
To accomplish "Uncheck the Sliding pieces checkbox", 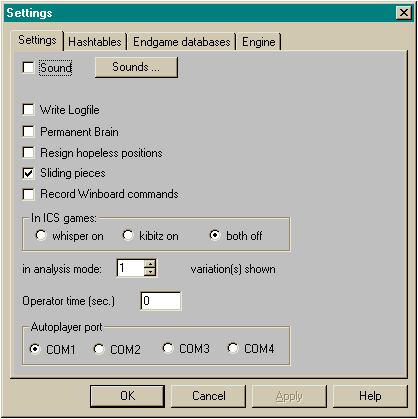I will [28, 173].
